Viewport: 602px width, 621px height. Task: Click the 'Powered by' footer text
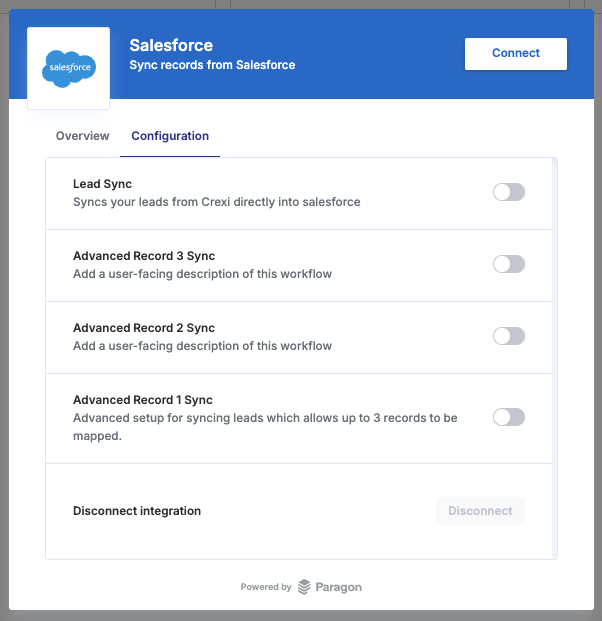coord(266,587)
